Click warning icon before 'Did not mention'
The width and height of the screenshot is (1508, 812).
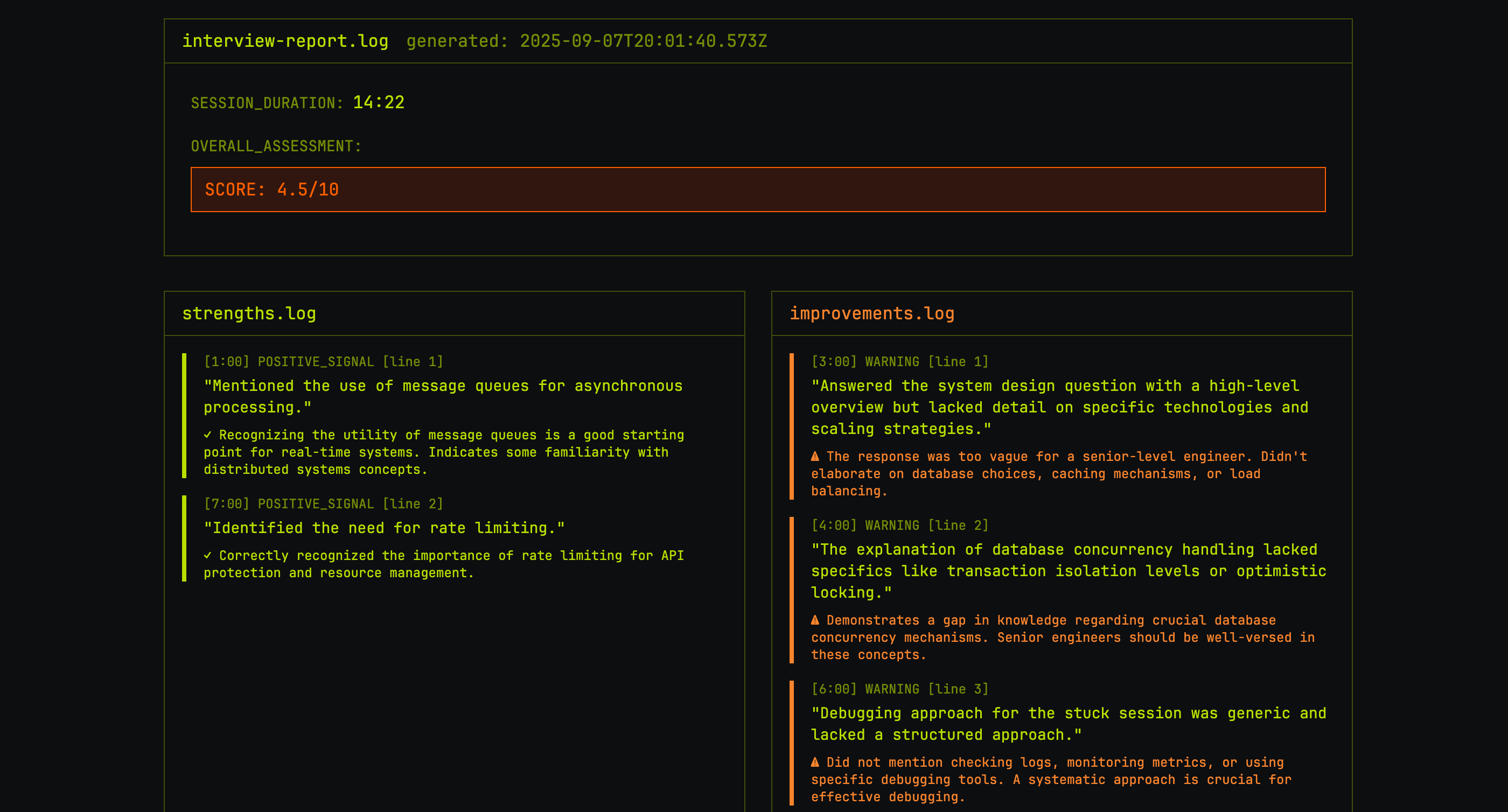pos(815,762)
